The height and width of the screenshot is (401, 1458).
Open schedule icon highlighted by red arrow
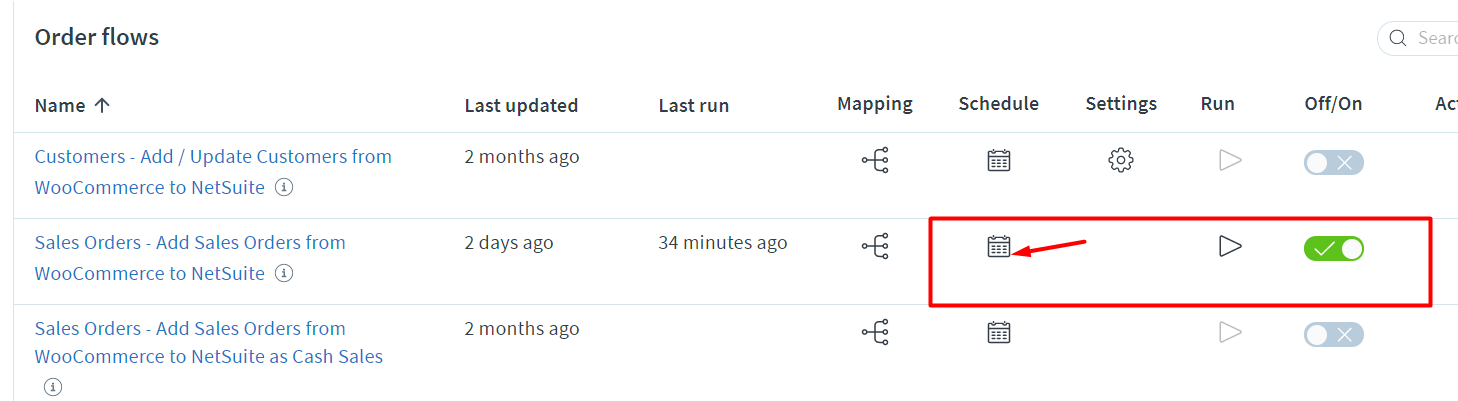pyautogui.click(x=999, y=246)
